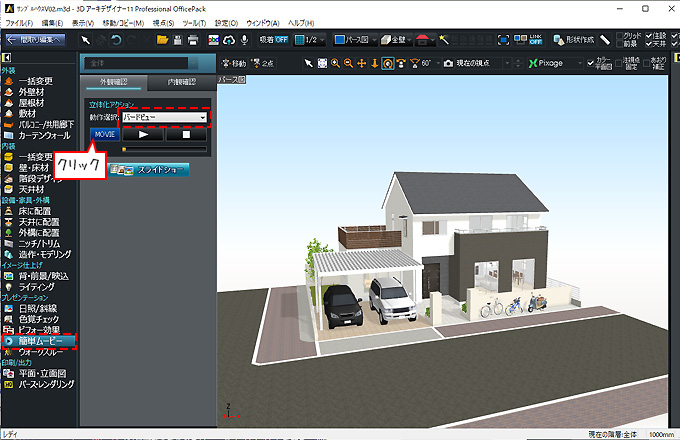Open 日照/斜線 sunlight check

[x=38, y=308]
